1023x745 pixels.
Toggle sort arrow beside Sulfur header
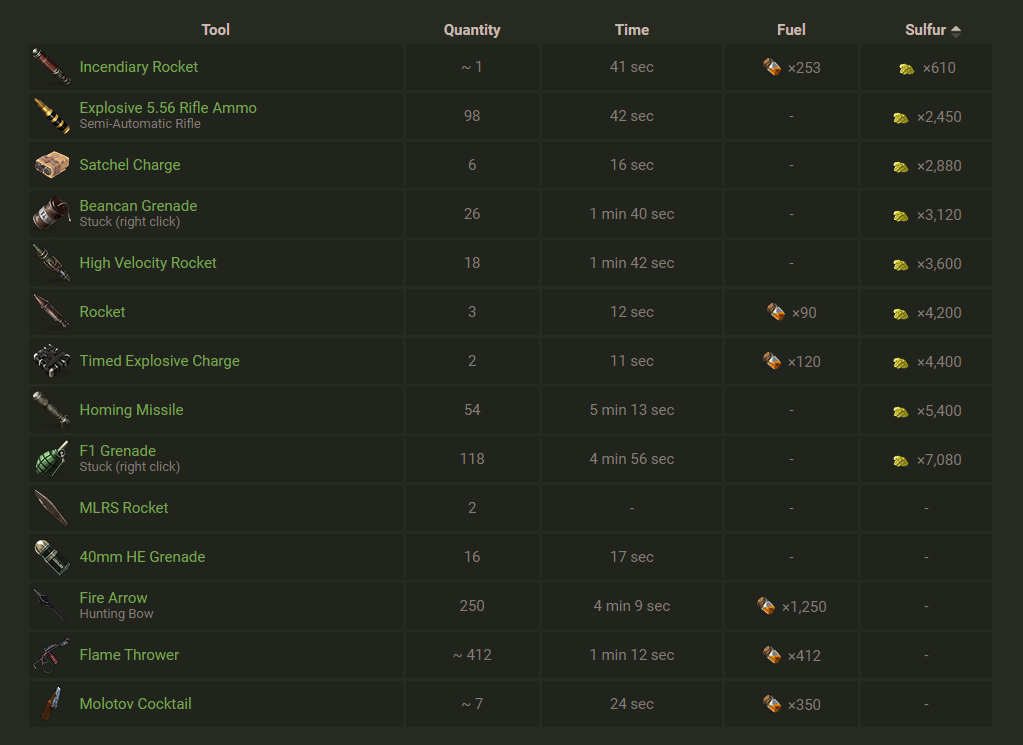[956, 31]
